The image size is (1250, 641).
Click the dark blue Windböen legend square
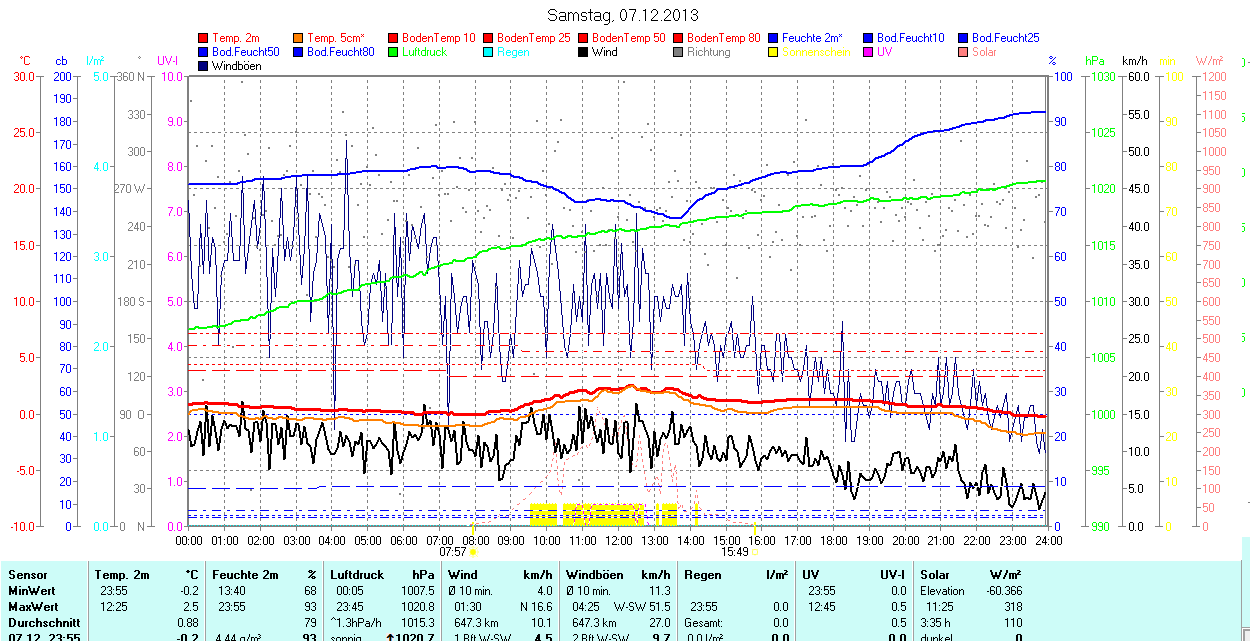(204, 66)
